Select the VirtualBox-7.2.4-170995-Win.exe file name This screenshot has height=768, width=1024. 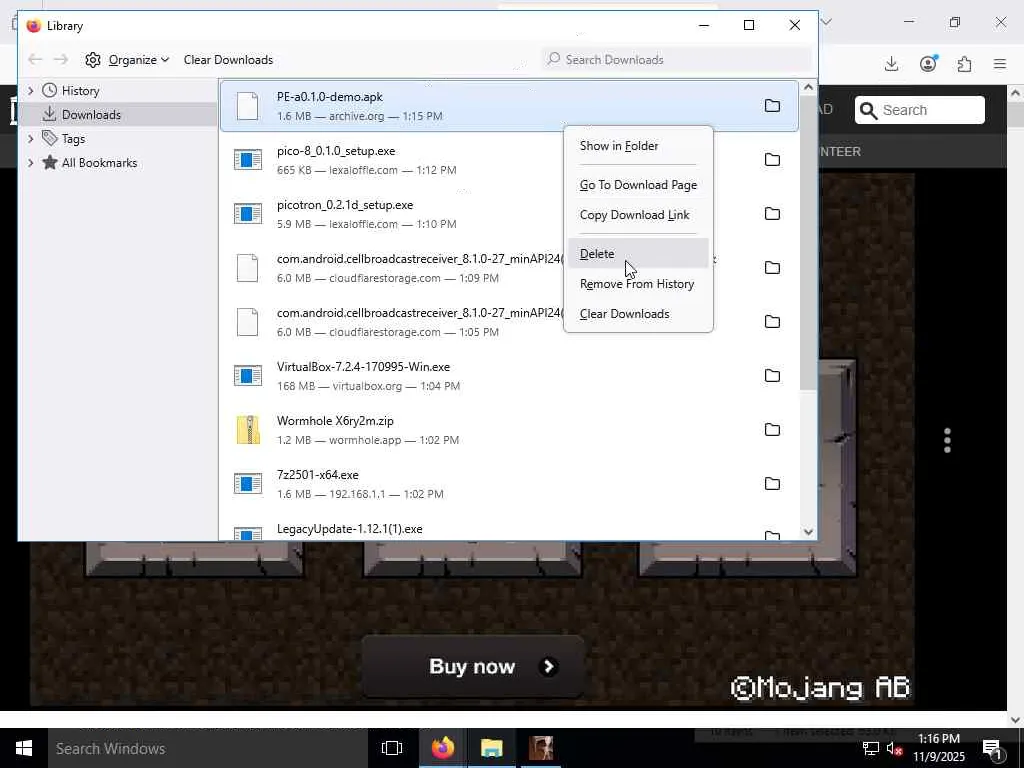363,367
